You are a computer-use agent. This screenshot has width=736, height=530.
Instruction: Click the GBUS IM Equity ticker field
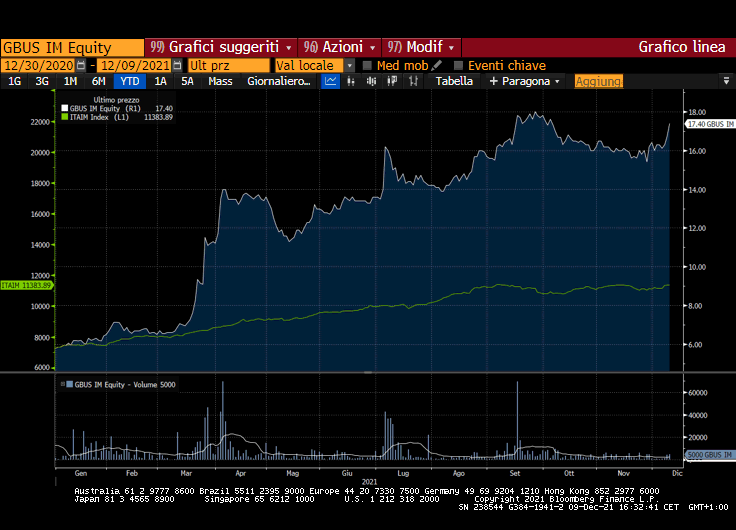tap(72, 47)
